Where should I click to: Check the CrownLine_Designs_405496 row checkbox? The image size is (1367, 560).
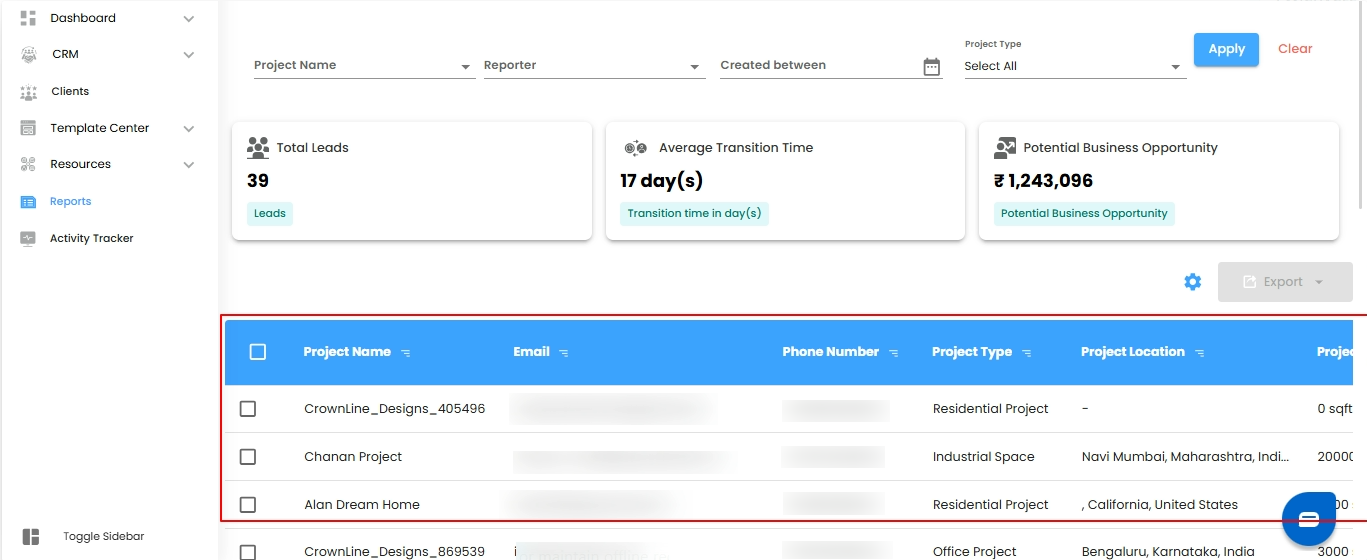click(x=248, y=409)
